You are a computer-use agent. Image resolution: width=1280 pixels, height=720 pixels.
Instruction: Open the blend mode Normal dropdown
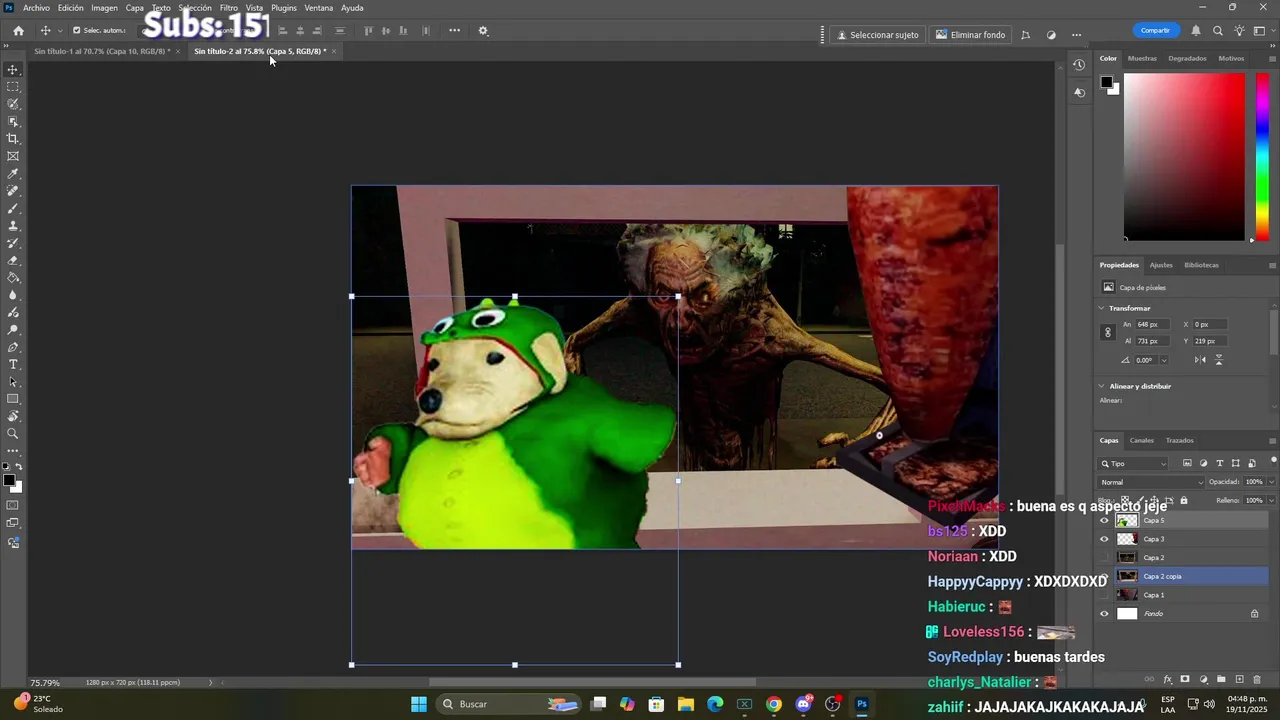tap(1152, 482)
